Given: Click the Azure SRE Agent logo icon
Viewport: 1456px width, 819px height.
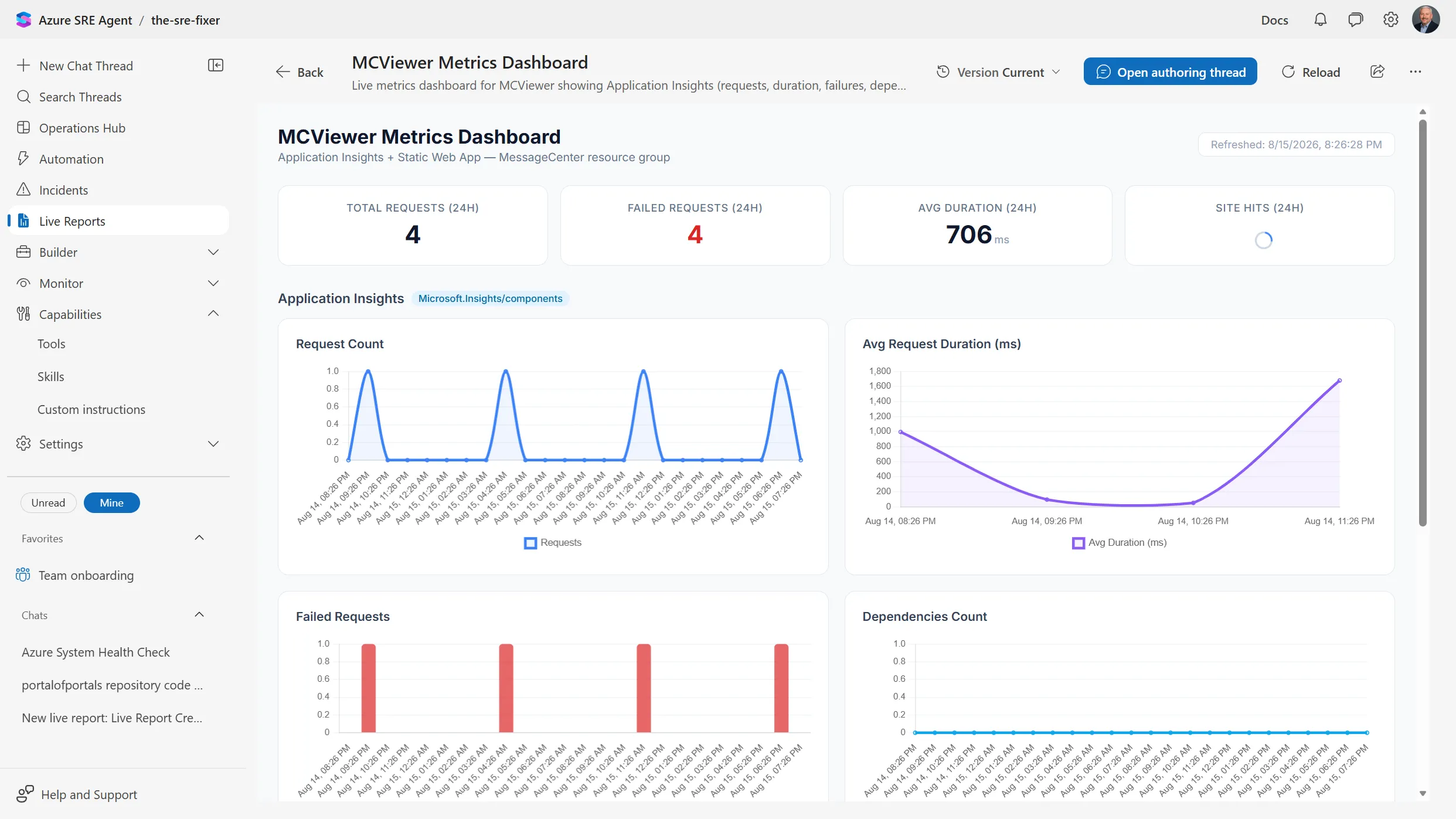Looking at the screenshot, I should pyautogui.click(x=23, y=20).
